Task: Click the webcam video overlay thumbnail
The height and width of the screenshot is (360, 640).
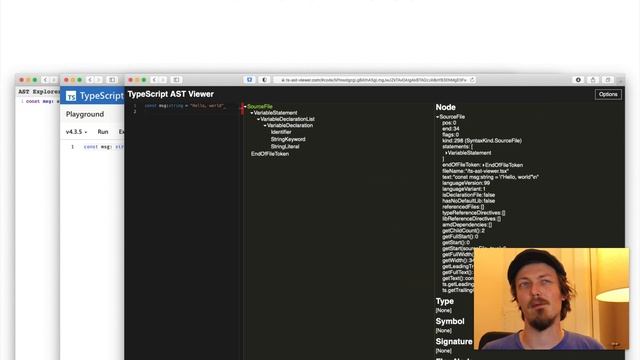Action: pyautogui.click(x=551, y=299)
